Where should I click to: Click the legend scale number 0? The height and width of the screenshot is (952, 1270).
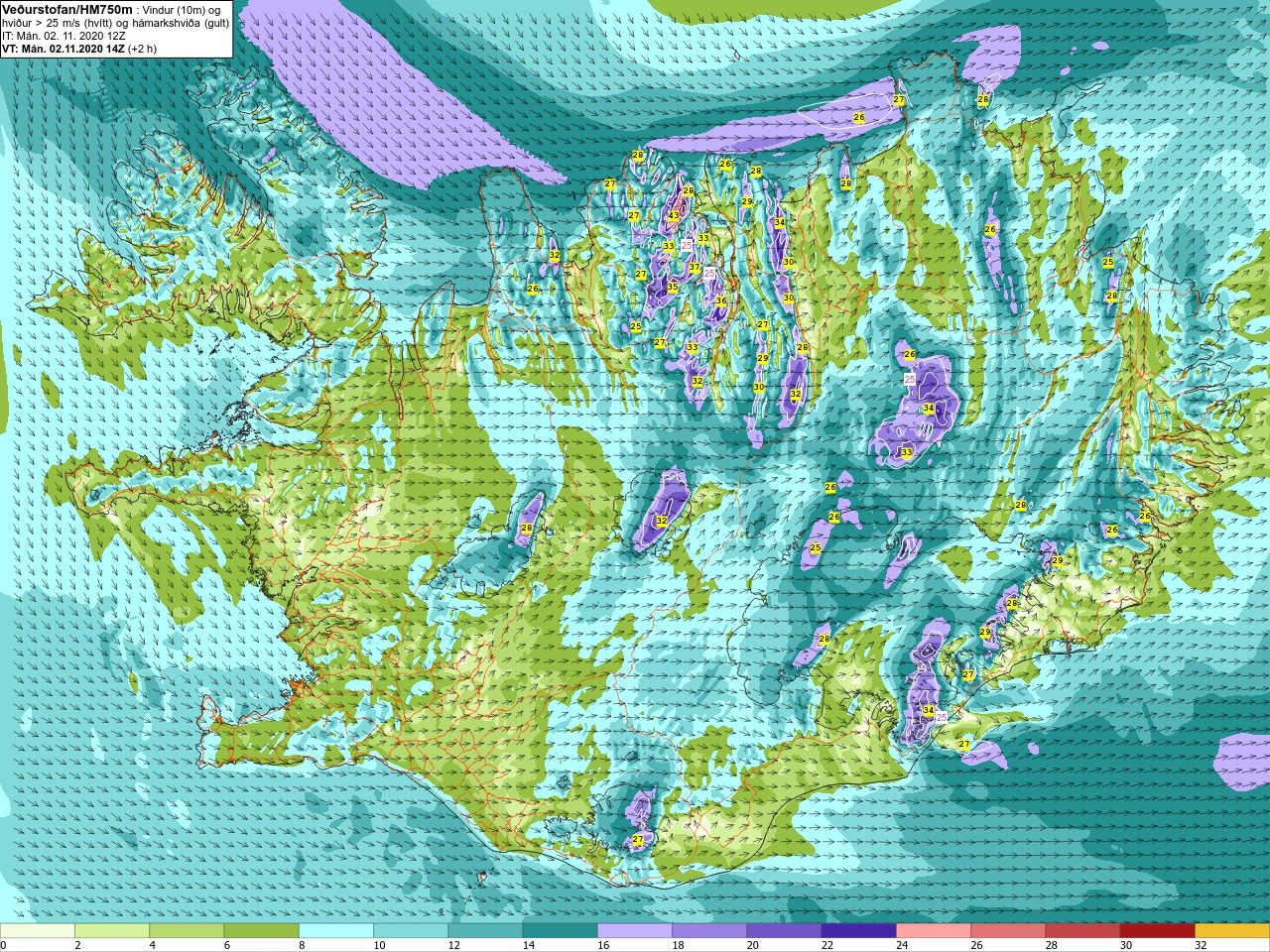[4, 945]
